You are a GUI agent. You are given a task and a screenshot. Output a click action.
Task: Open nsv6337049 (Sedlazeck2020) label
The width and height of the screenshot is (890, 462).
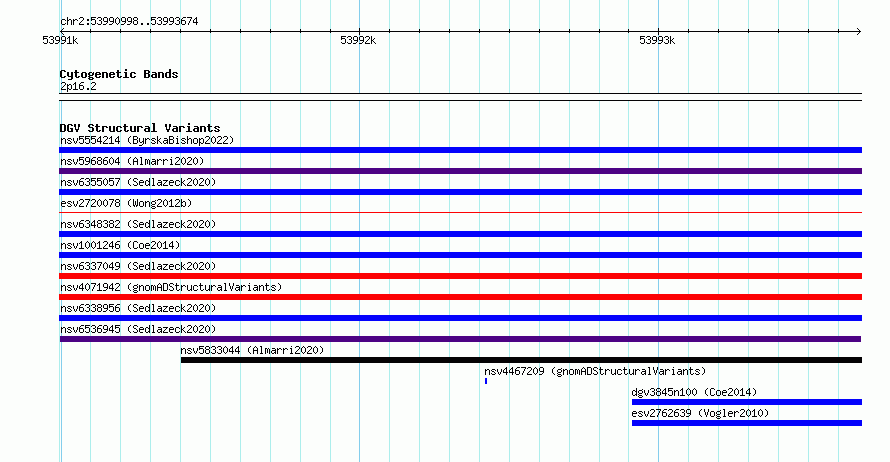pyautogui.click(x=138, y=266)
